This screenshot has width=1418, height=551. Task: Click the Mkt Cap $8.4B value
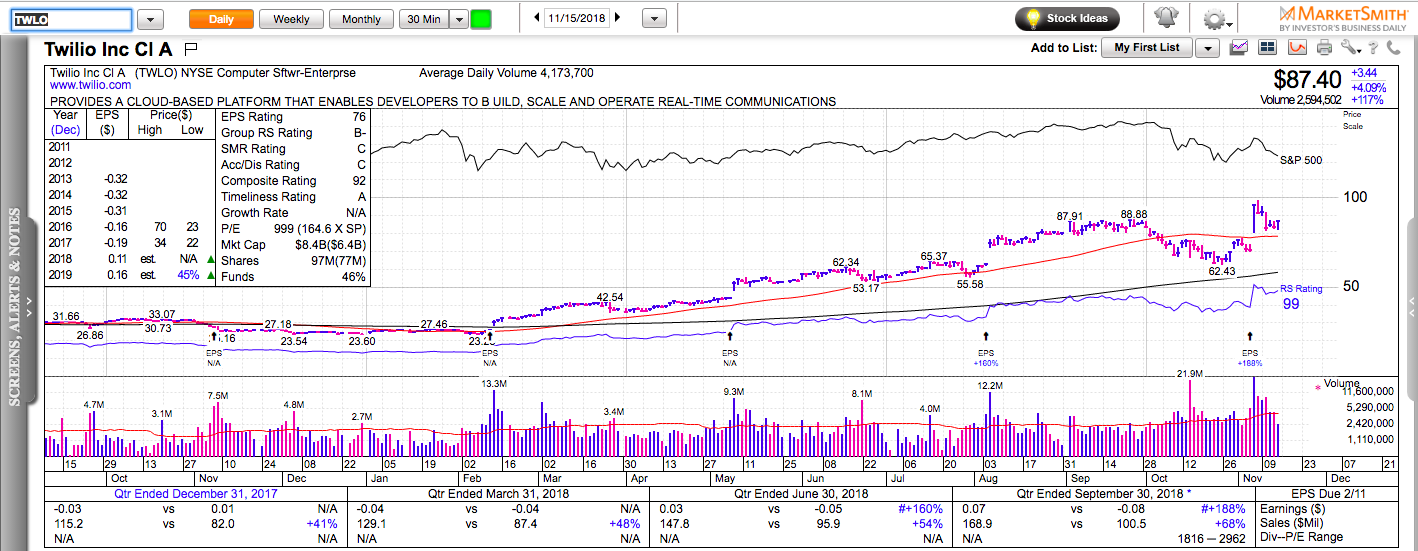[x=331, y=245]
